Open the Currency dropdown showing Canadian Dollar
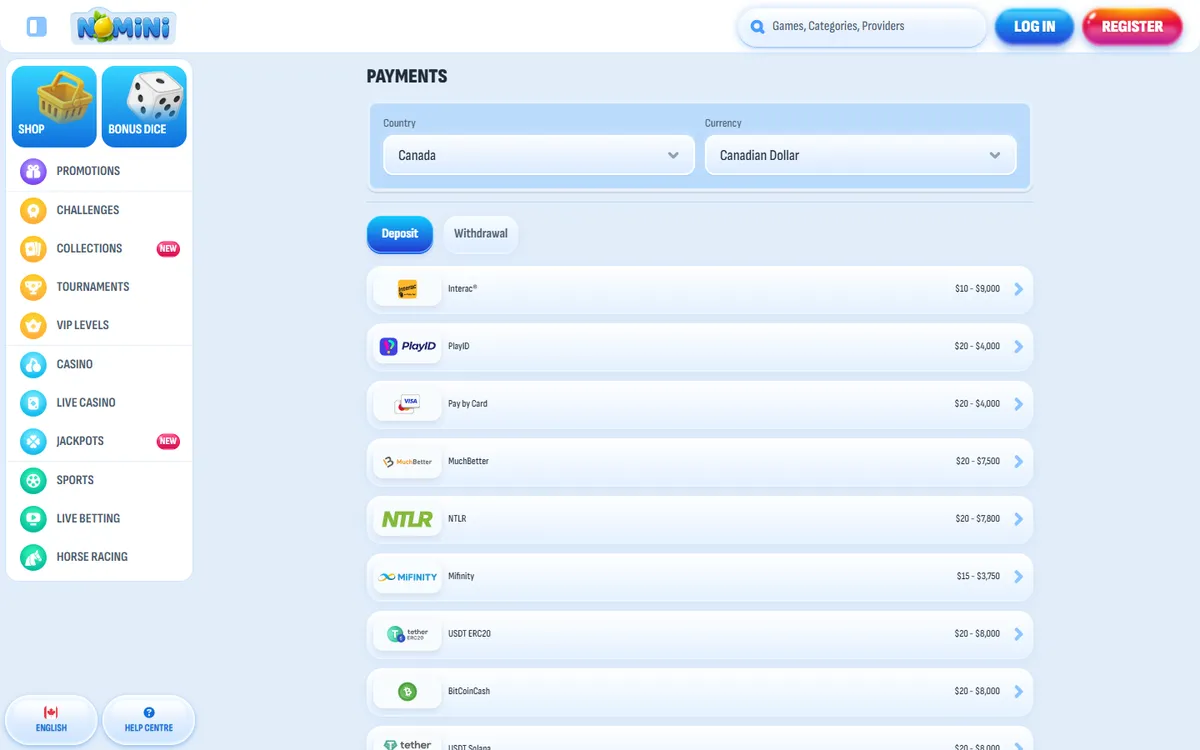 pyautogui.click(x=860, y=155)
